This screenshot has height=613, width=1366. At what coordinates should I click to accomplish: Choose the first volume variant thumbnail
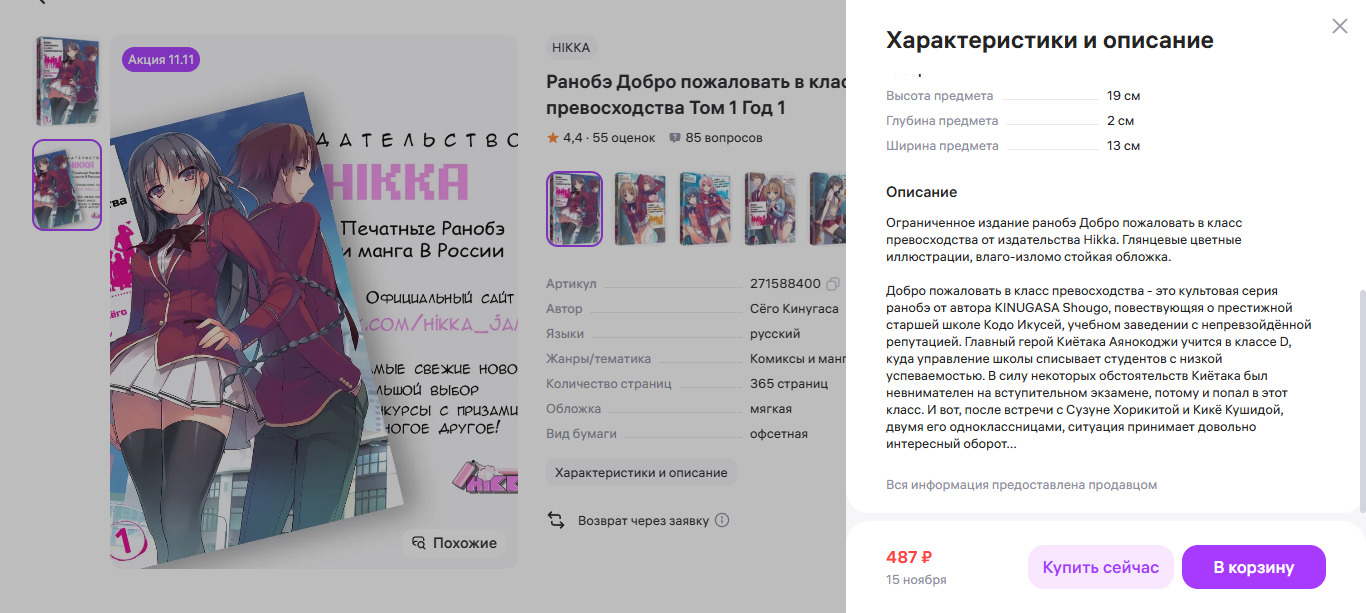(x=574, y=209)
